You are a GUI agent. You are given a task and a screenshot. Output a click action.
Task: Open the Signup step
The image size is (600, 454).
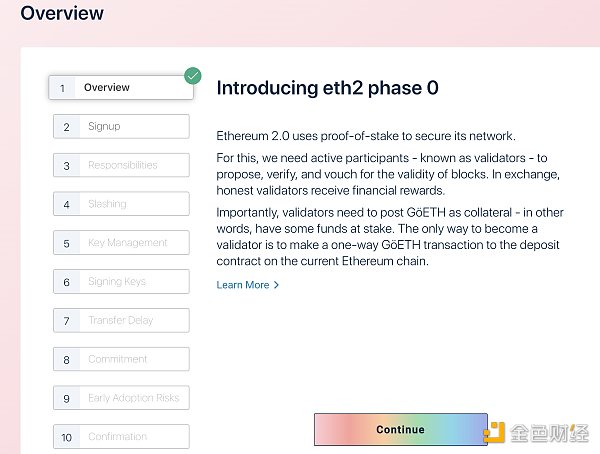pyautogui.click(x=120, y=127)
